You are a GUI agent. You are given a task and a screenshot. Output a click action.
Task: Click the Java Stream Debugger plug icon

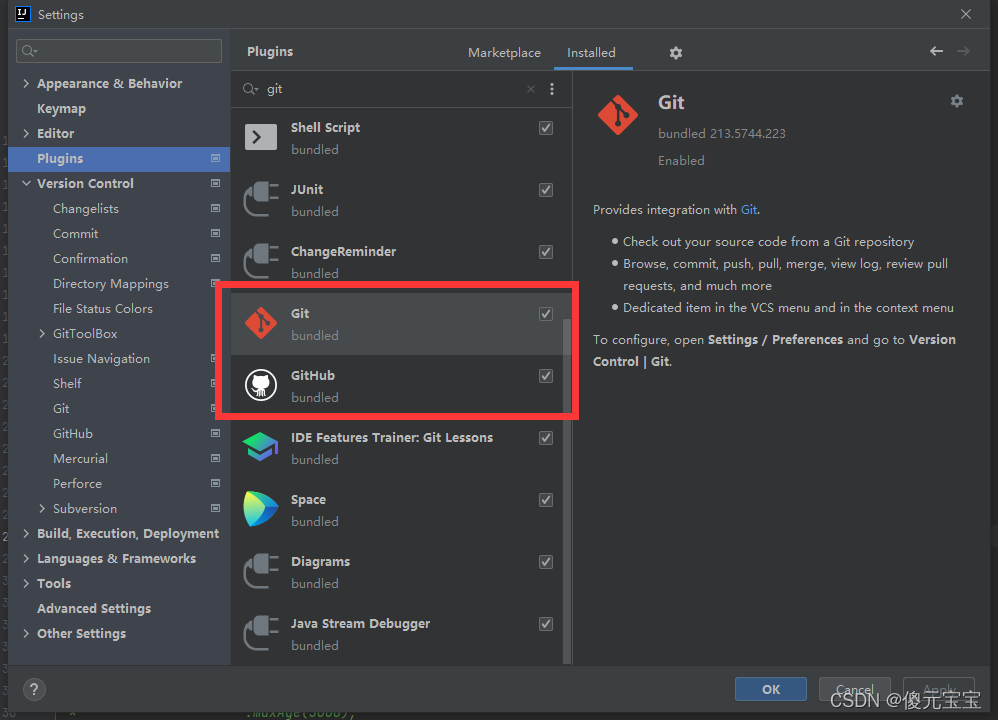pyautogui.click(x=261, y=633)
